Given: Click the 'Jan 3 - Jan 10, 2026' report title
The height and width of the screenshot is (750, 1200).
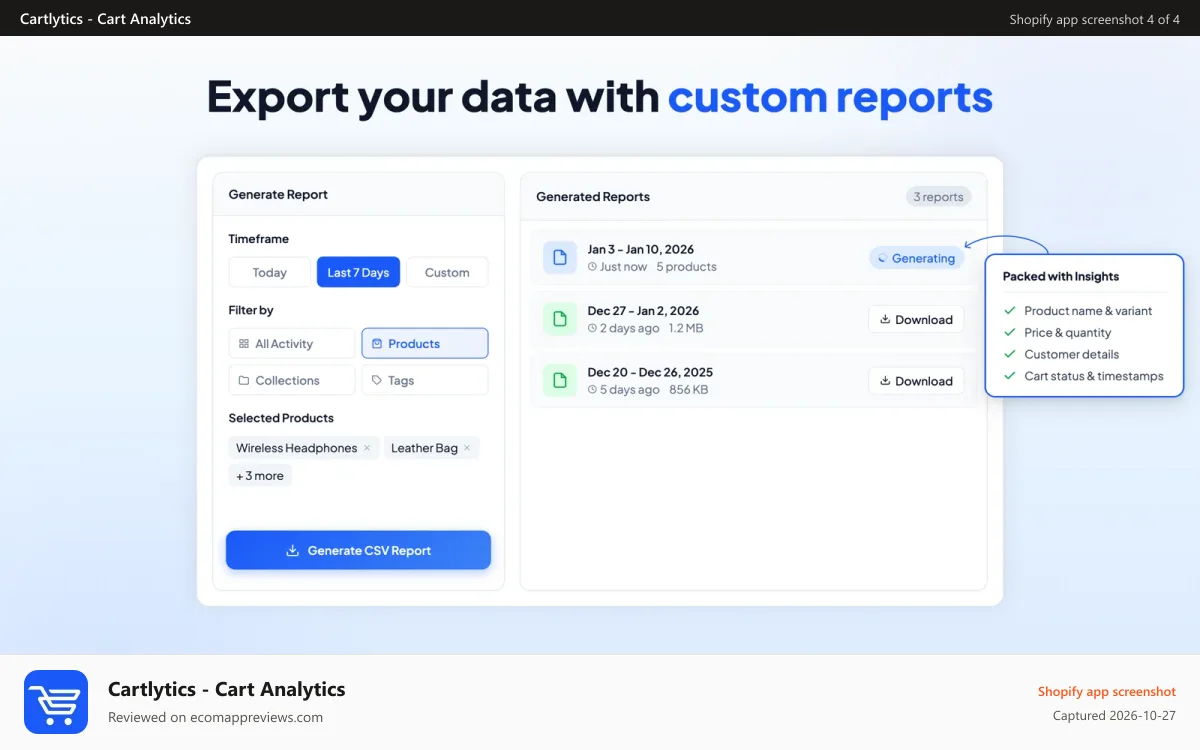Looking at the screenshot, I should (x=641, y=249).
